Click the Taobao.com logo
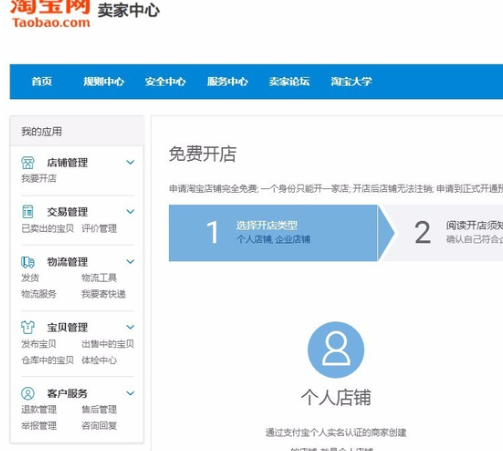 click(50, 14)
